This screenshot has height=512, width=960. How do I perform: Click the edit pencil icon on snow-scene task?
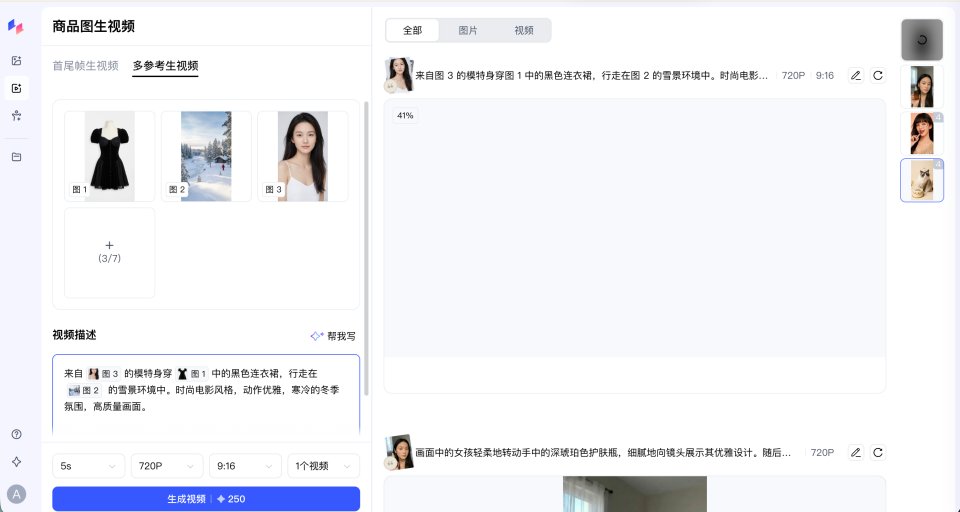pyautogui.click(x=856, y=75)
